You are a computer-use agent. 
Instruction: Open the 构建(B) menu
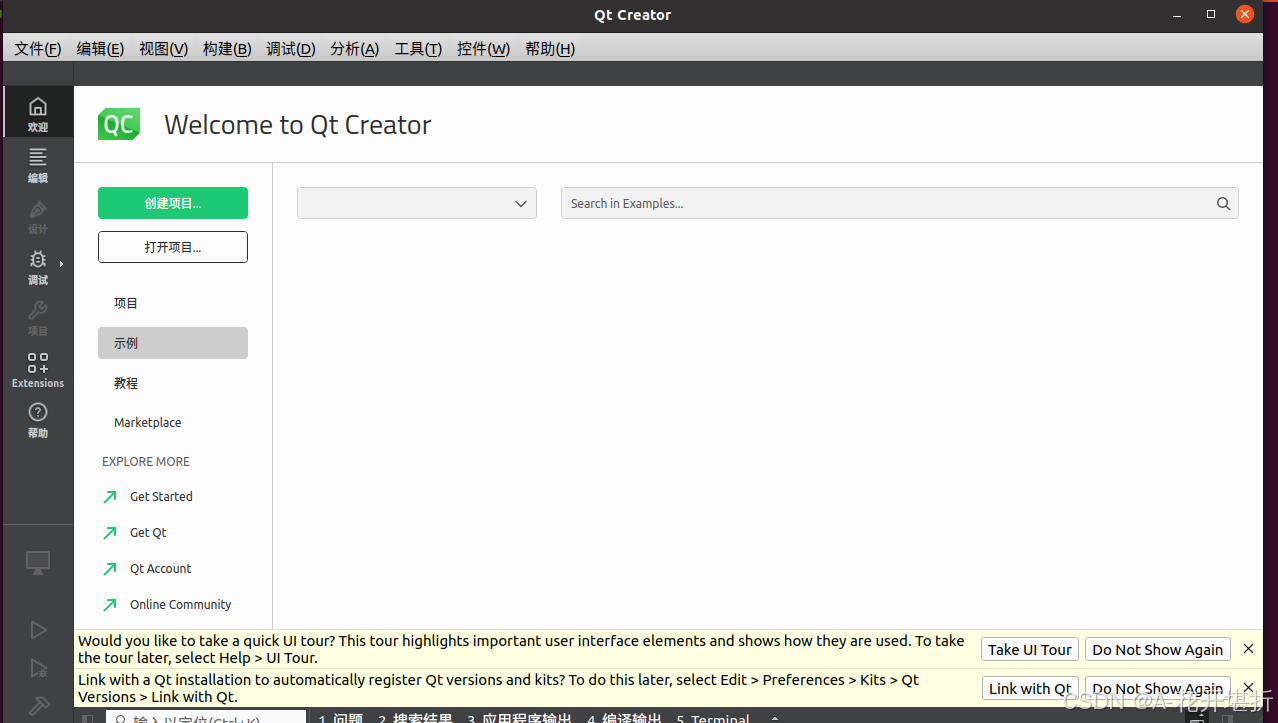pyautogui.click(x=227, y=49)
